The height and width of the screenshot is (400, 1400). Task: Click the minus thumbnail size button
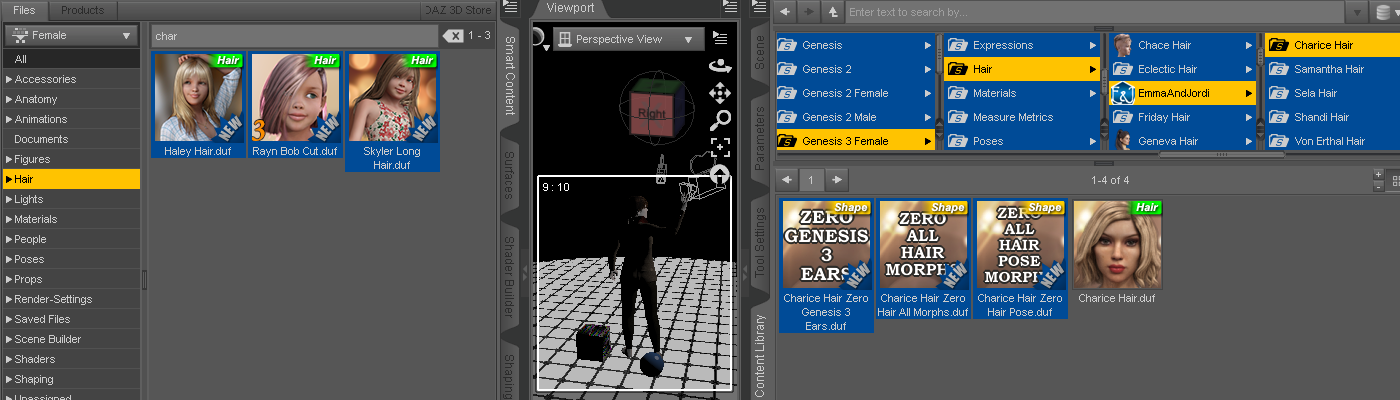coord(1379,186)
